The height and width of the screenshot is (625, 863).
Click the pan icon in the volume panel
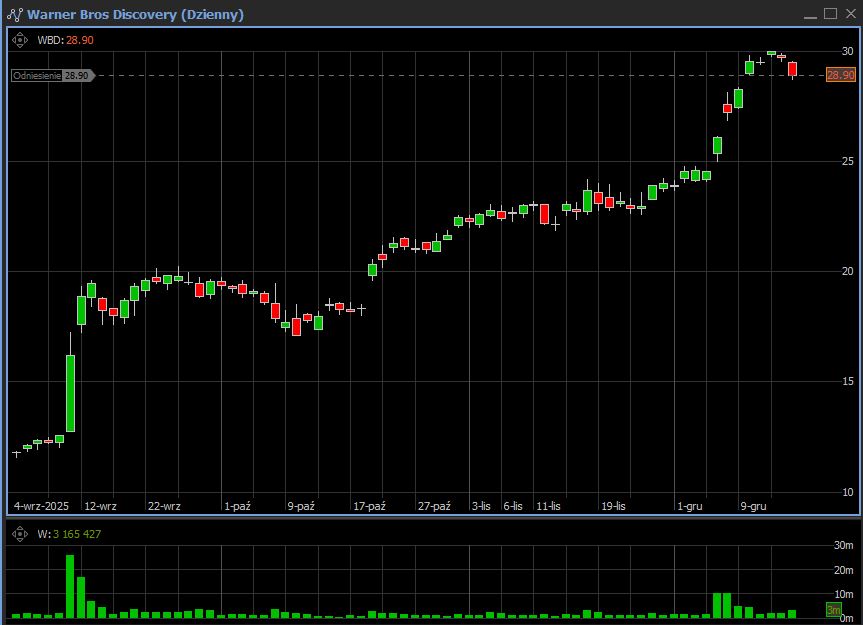[19, 534]
